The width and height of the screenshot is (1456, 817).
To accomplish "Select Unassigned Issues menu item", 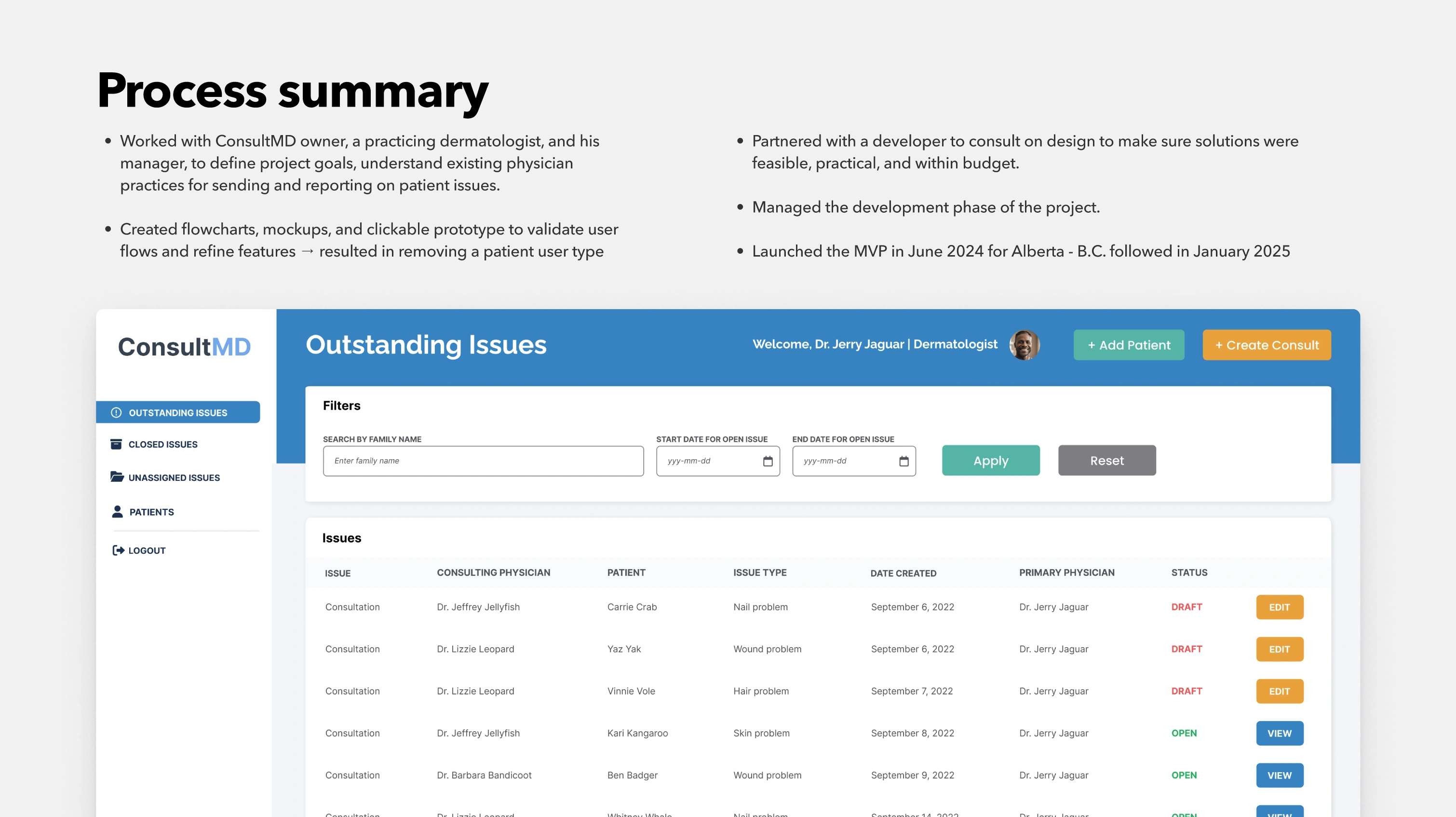I will coord(174,478).
